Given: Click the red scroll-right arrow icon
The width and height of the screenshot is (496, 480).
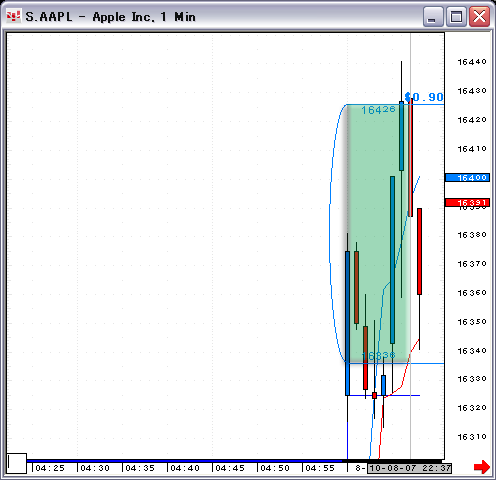Looking at the screenshot, I should point(482,467).
